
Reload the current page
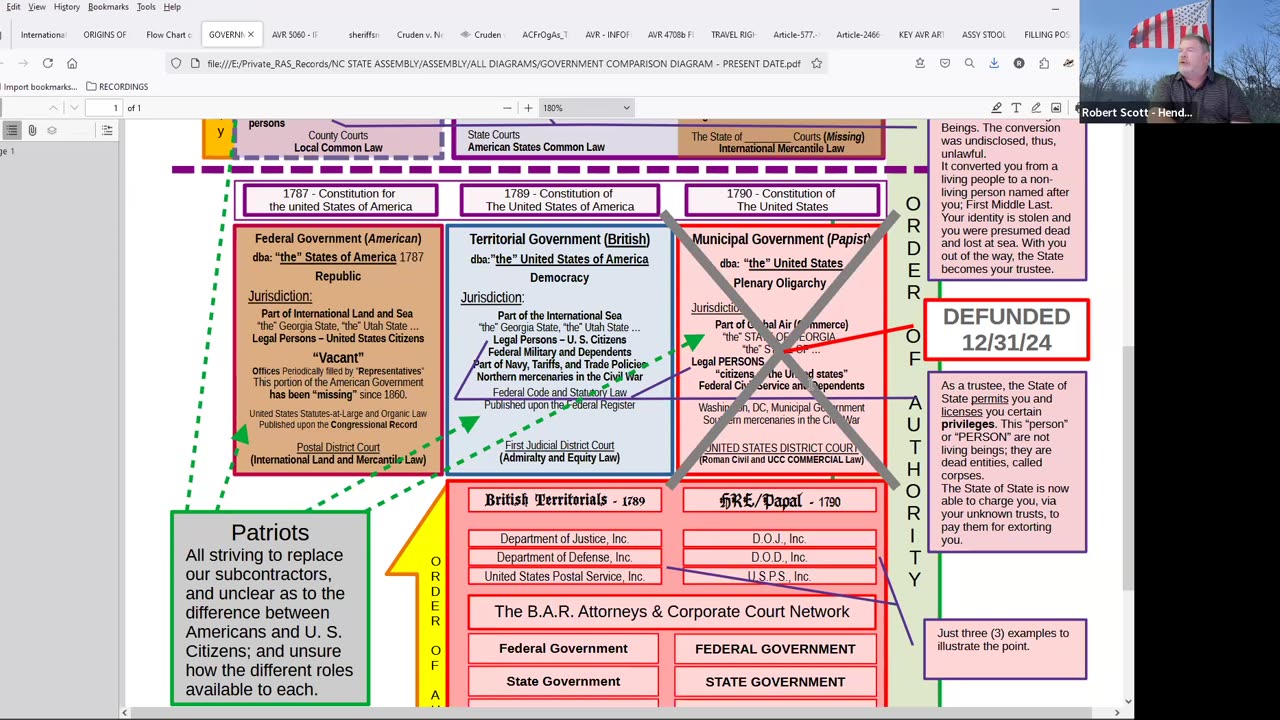(x=47, y=63)
